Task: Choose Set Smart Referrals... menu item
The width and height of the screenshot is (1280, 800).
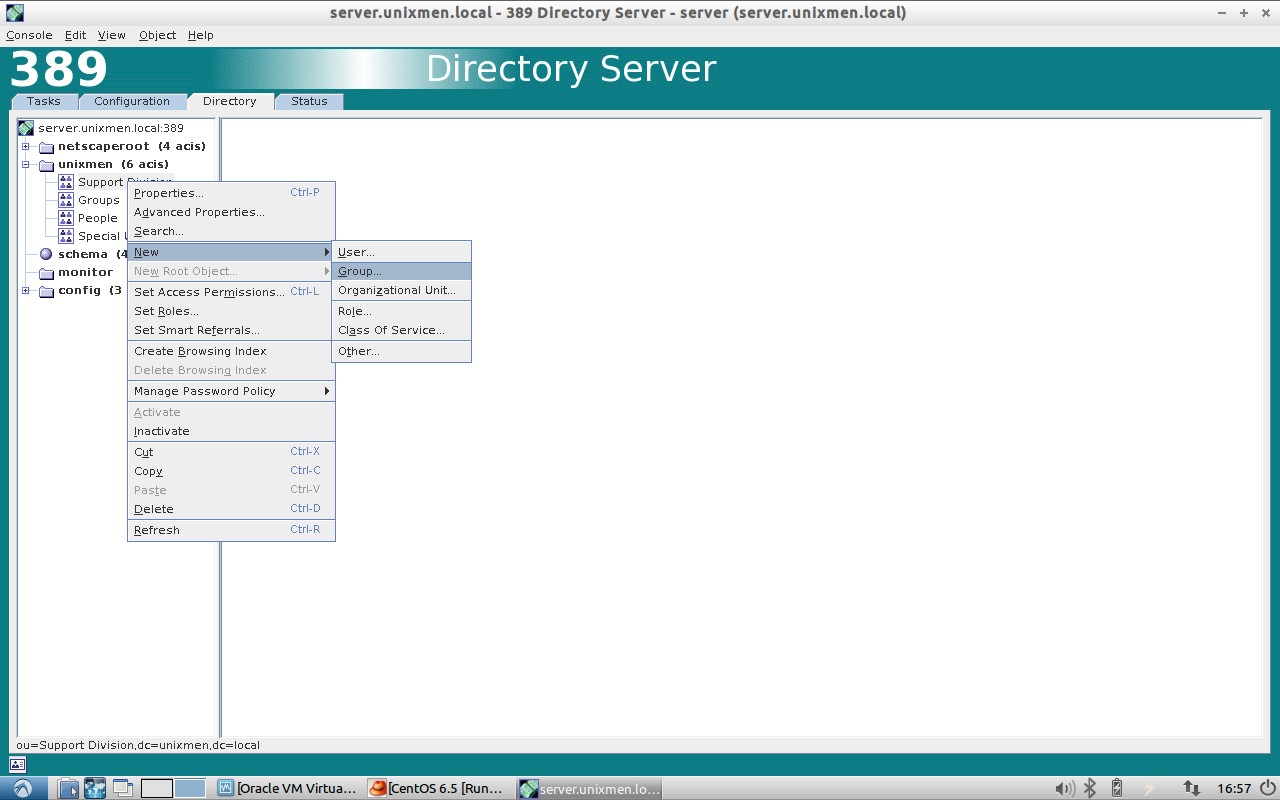Action: click(231, 330)
